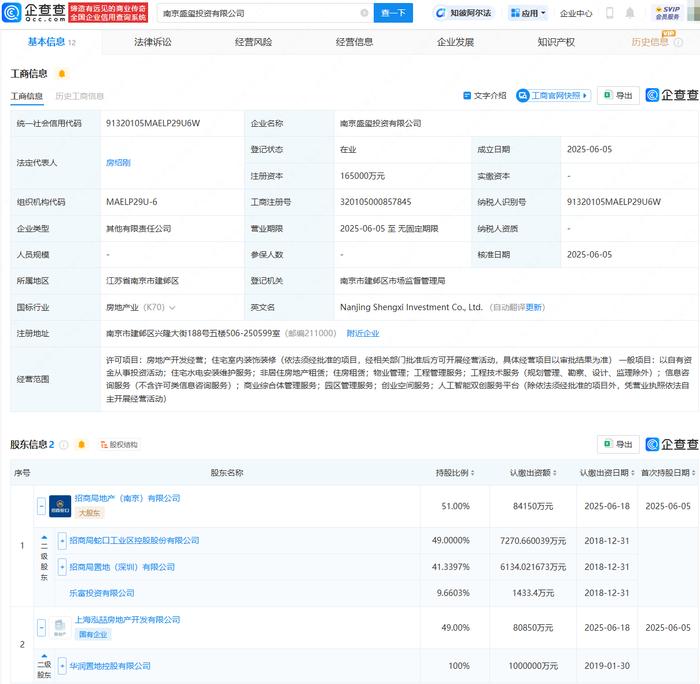Export shareholder info with the 导出 button
Viewport: 700px width, 684px height.
pos(618,444)
